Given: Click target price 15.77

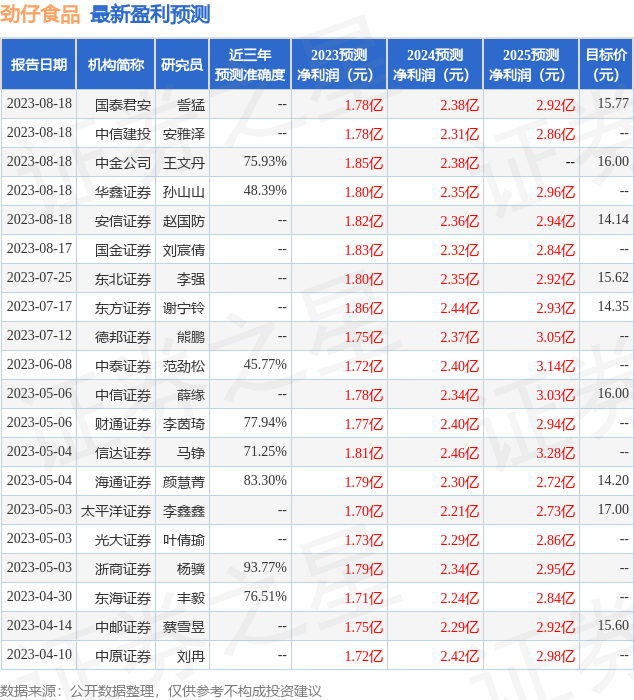Looking at the screenshot, I should [613, 103].
